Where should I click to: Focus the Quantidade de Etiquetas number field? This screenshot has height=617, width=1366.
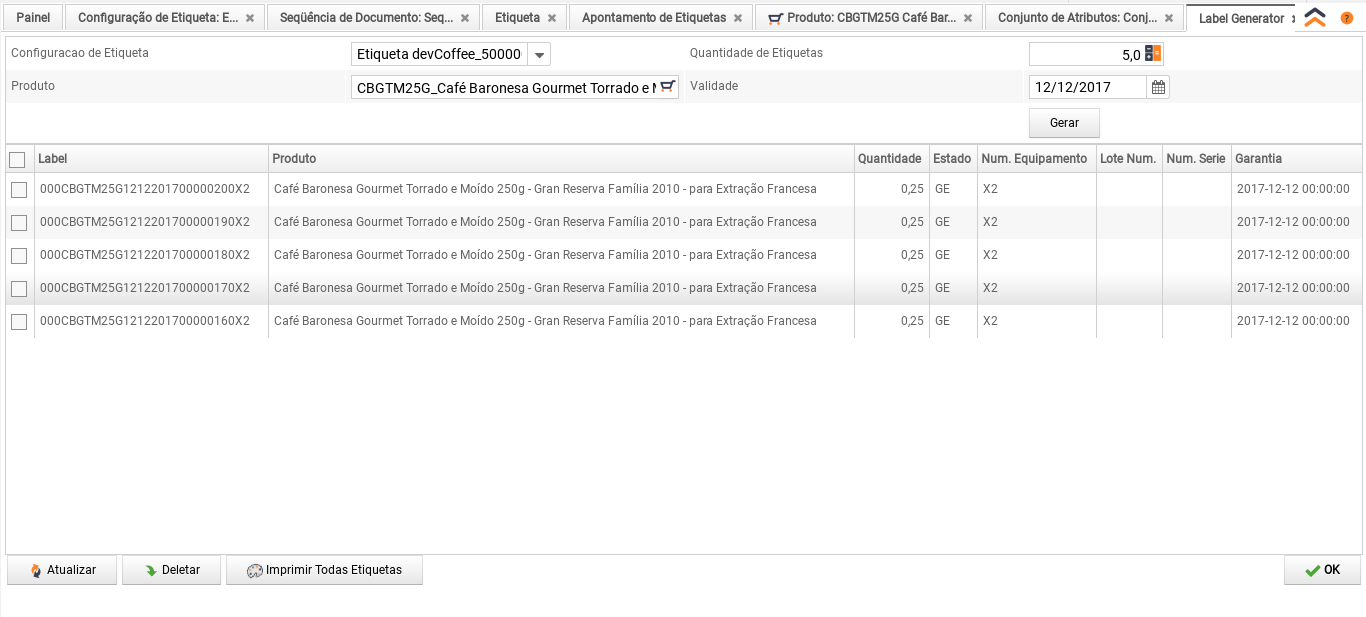pos(1087,54)
